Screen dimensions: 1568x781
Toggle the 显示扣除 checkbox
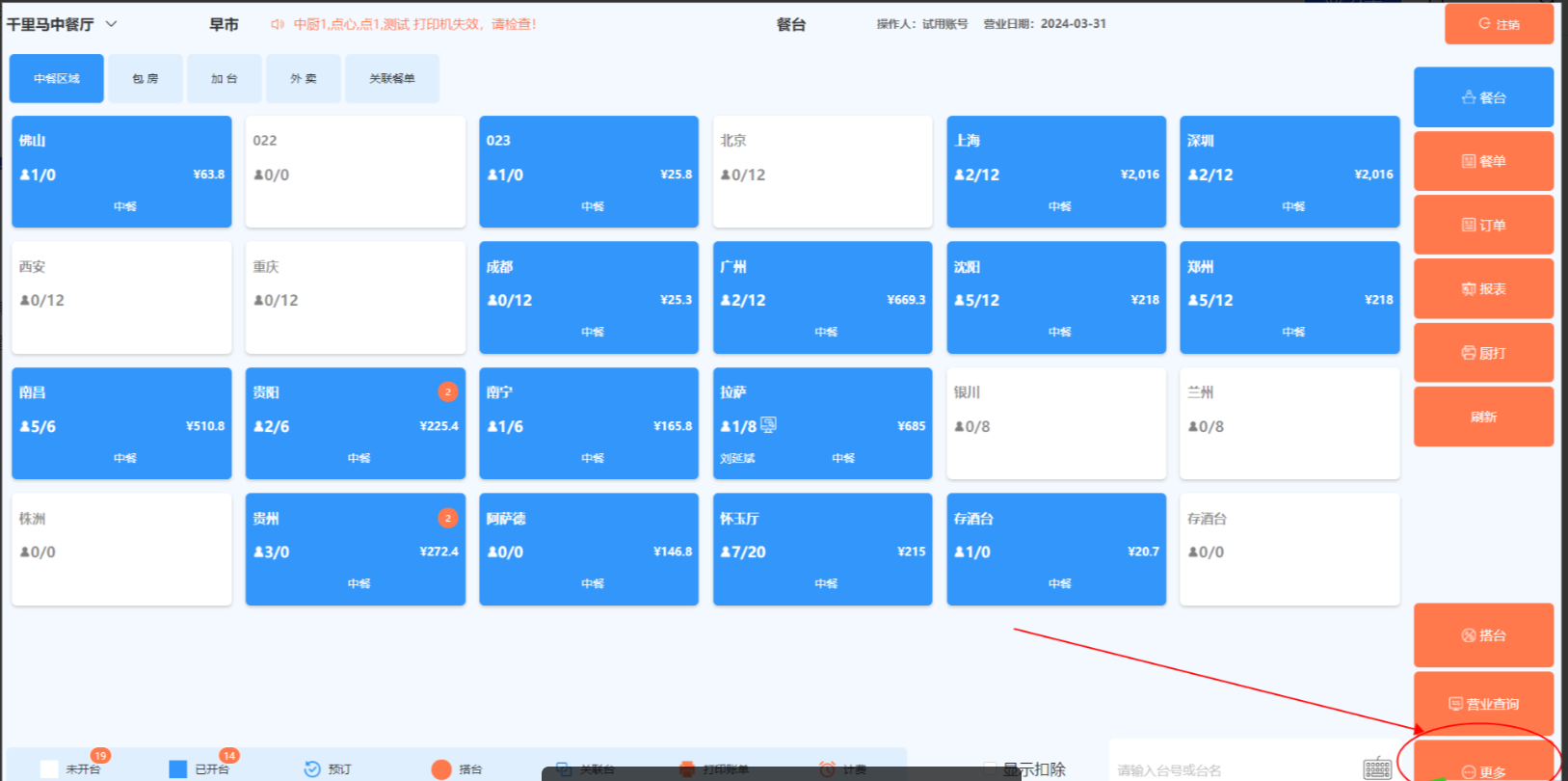pos(992,768)
